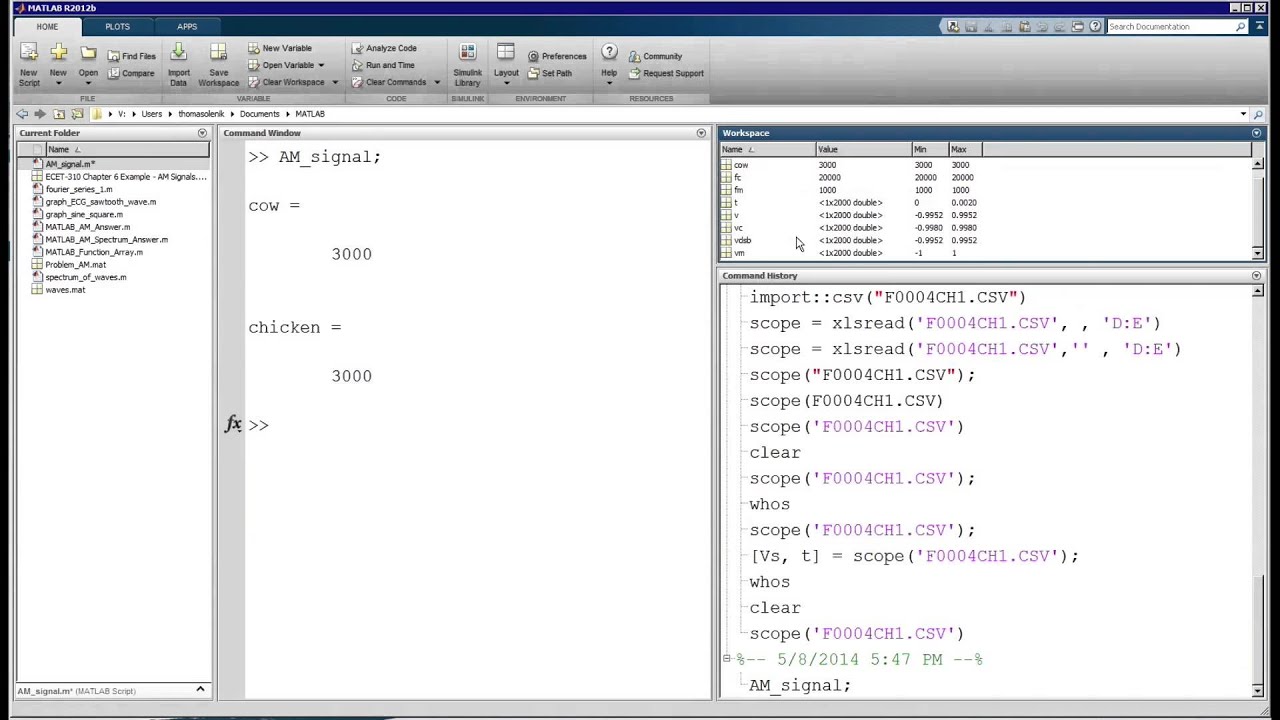
Task: Open Preferences
Action: click(x=557, y=56)
